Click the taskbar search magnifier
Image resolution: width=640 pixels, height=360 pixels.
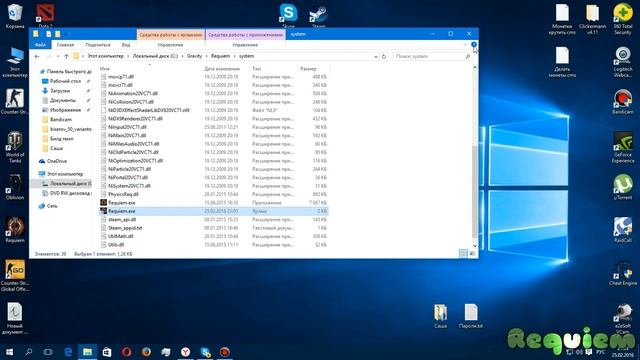(x=29, y=351)
